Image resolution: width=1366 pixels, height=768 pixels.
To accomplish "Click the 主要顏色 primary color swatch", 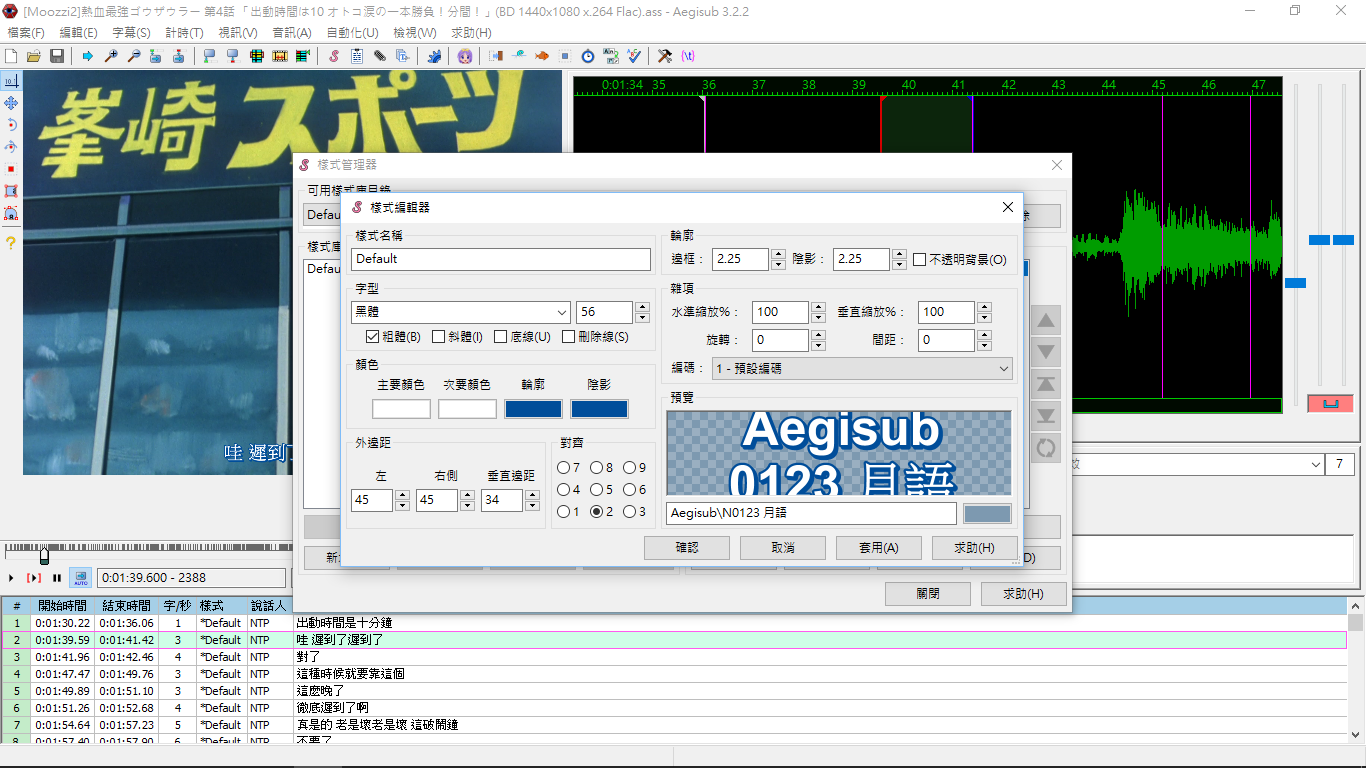I will click(401, 409).
